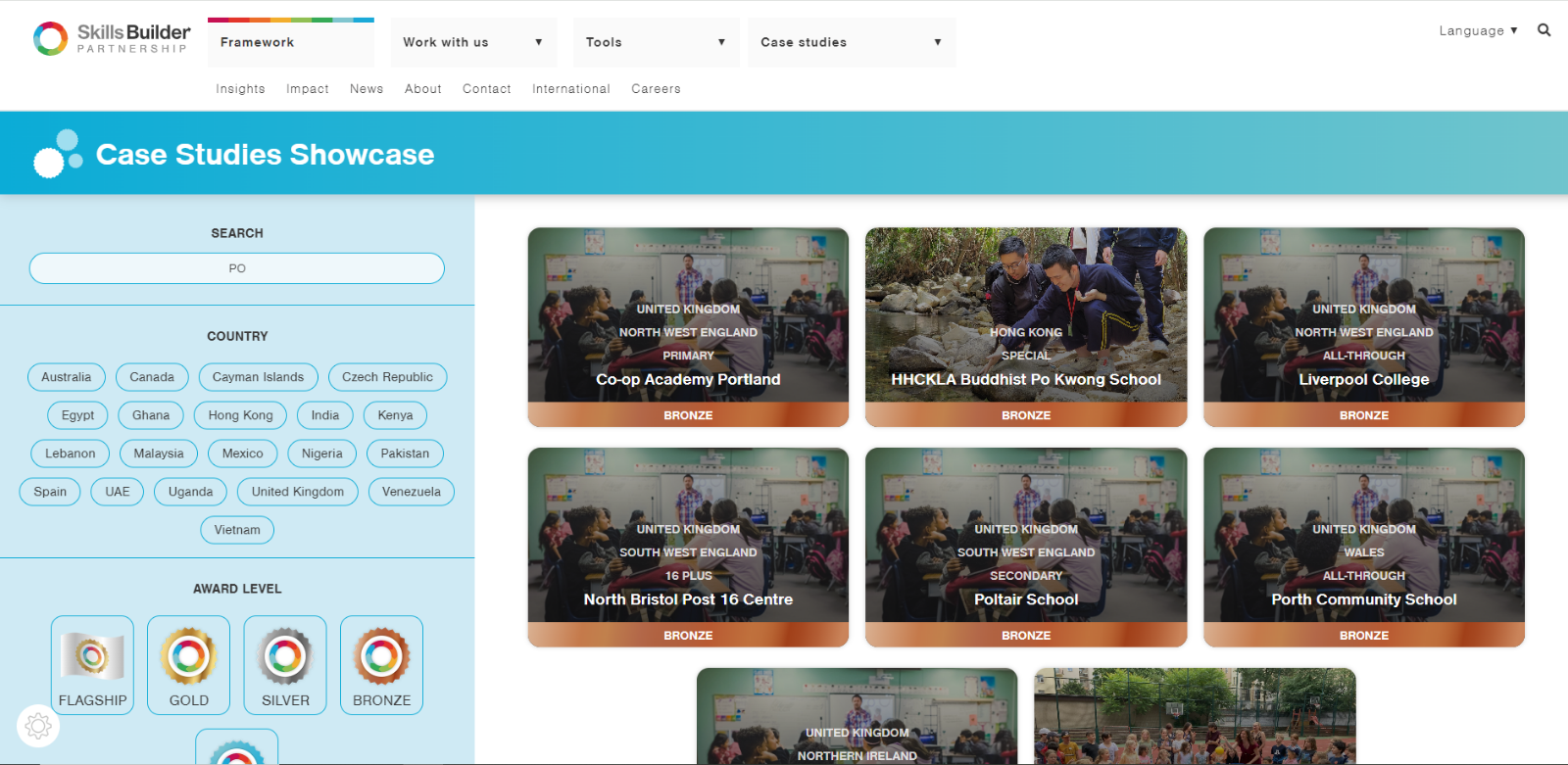Open the About page
Image resolution: width=1568 pixels, height=765 pixels.
pos(423,88)
